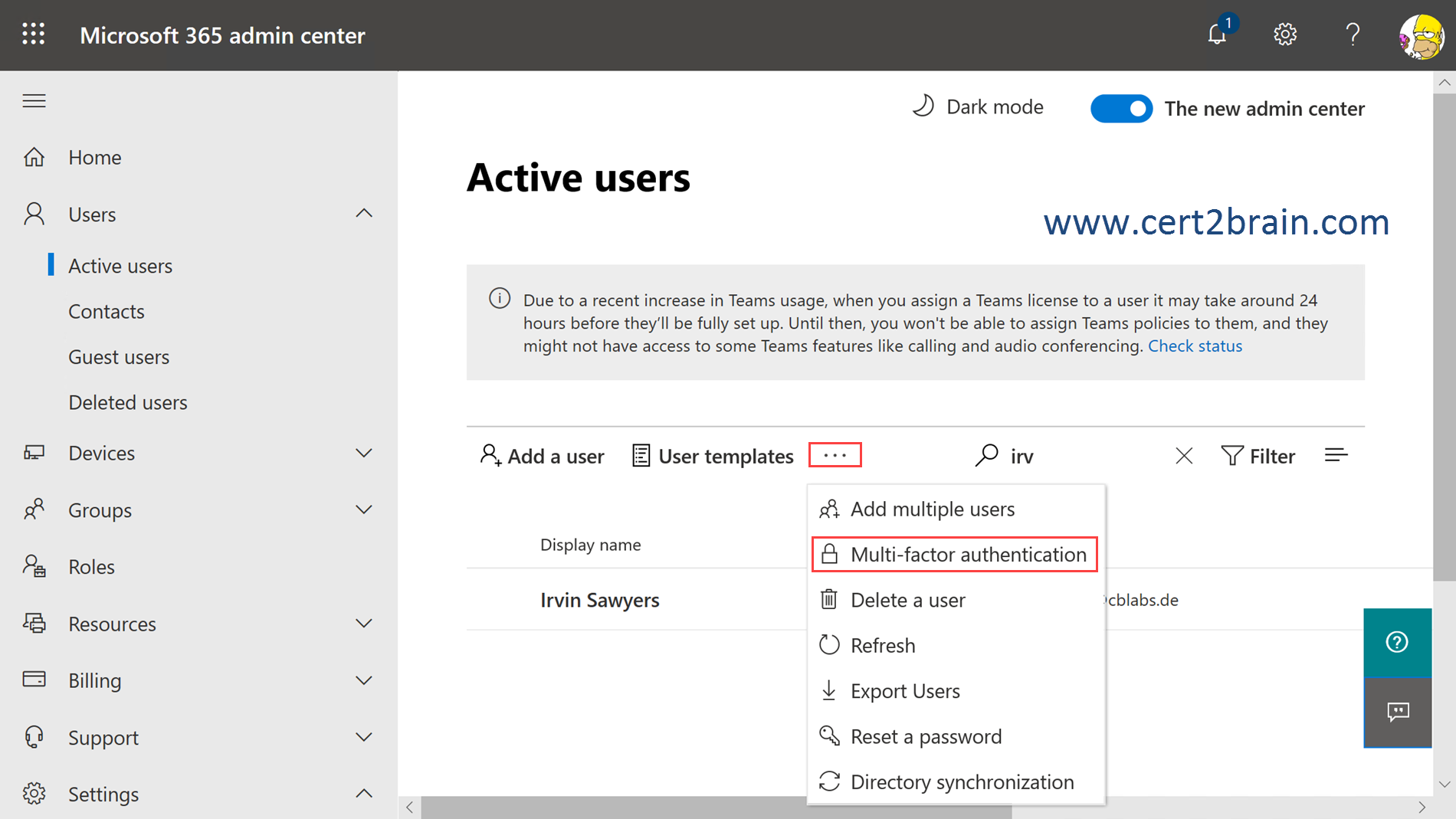Open the app launcher waffle icon

tap(34, 34)
